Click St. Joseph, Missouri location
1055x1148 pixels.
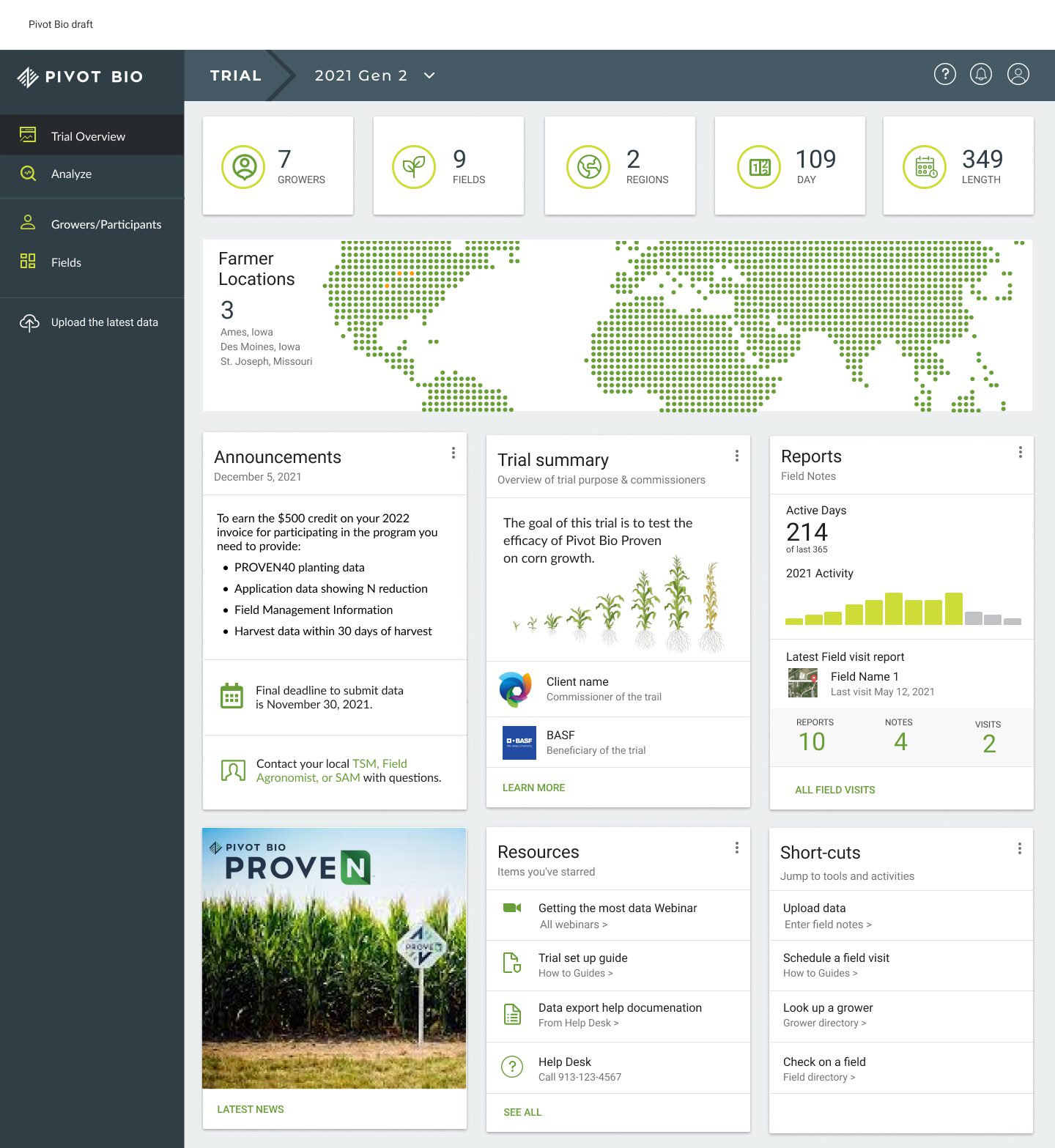[x=266, y=361]
